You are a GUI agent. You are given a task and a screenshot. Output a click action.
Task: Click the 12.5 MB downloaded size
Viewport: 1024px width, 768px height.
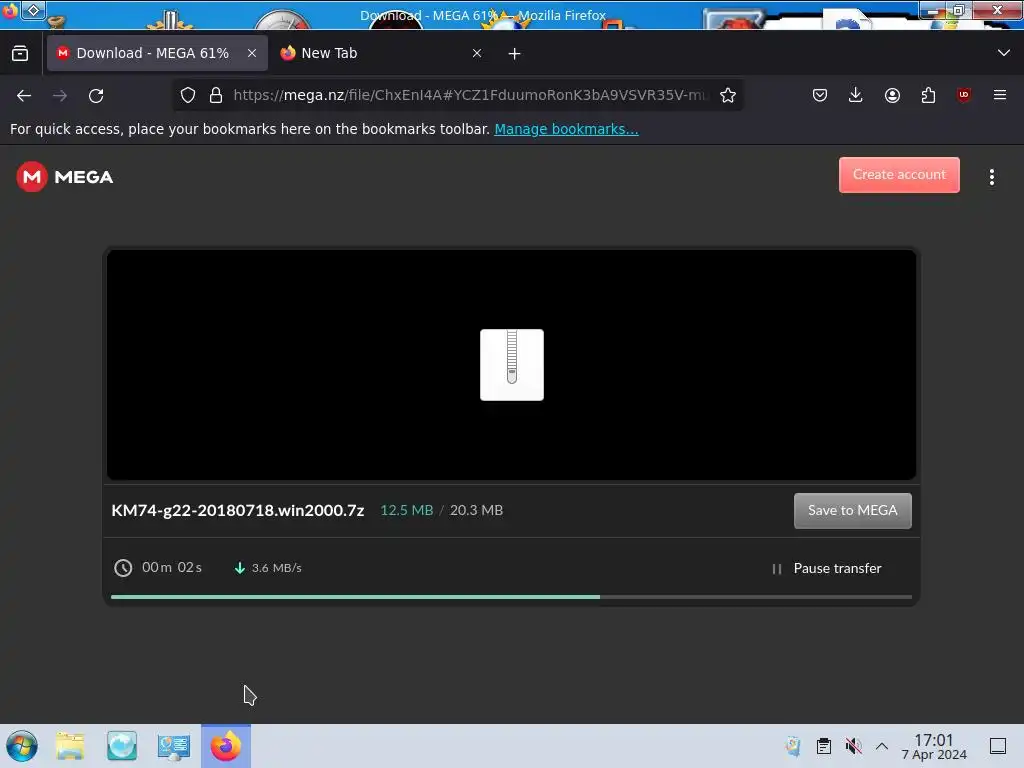pyautogui.click(x=407, y=510)
